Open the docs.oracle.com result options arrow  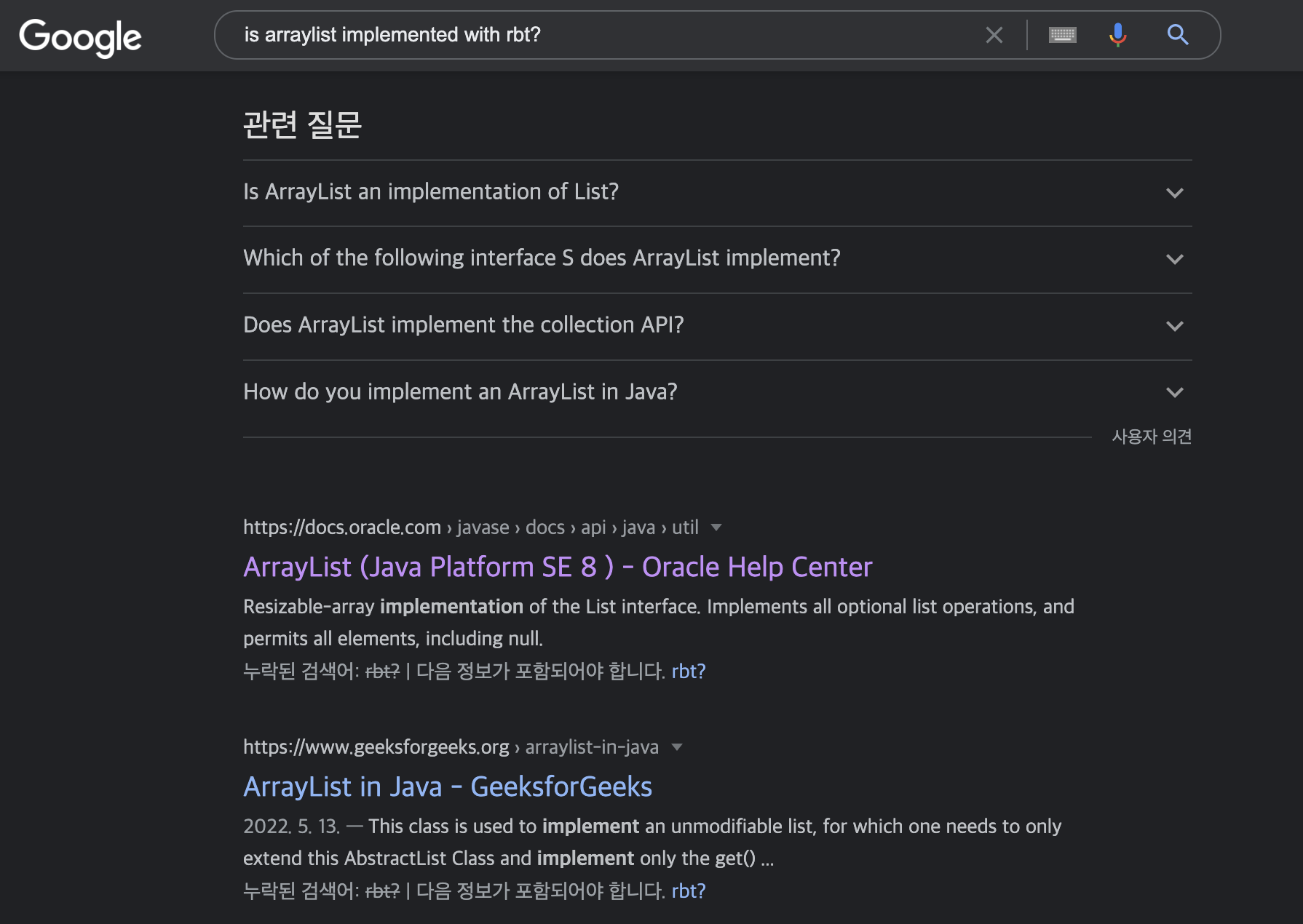[716, 527]
